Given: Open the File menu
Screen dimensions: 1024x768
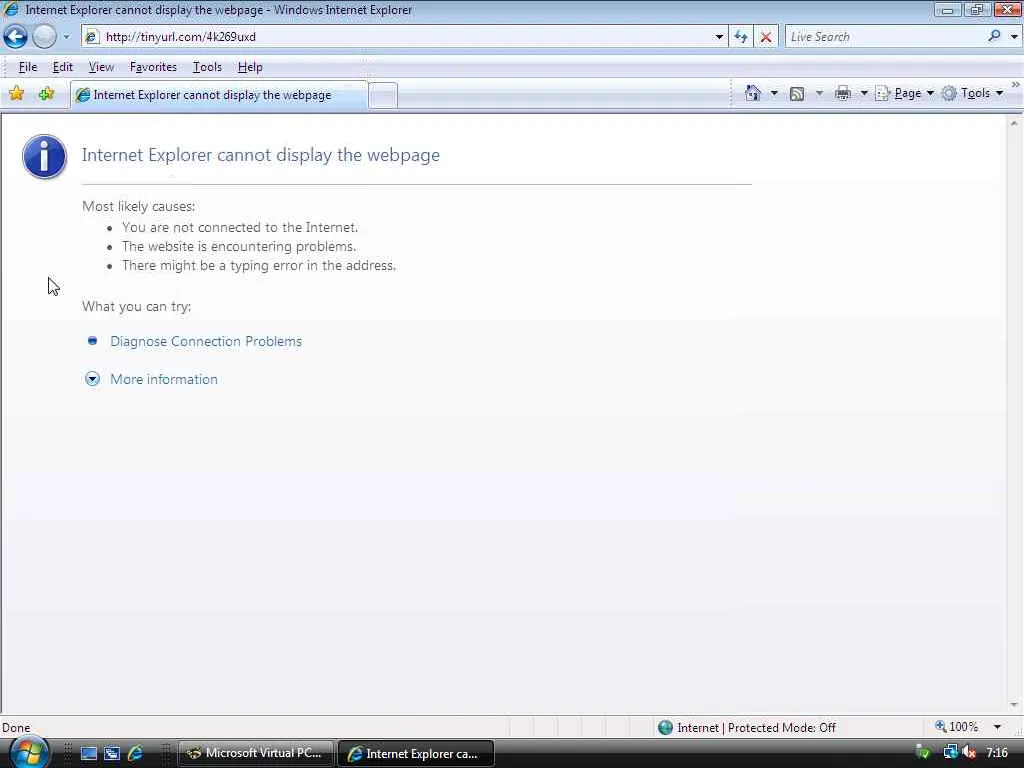Looking at the screenshot, I should pos(27,67).
